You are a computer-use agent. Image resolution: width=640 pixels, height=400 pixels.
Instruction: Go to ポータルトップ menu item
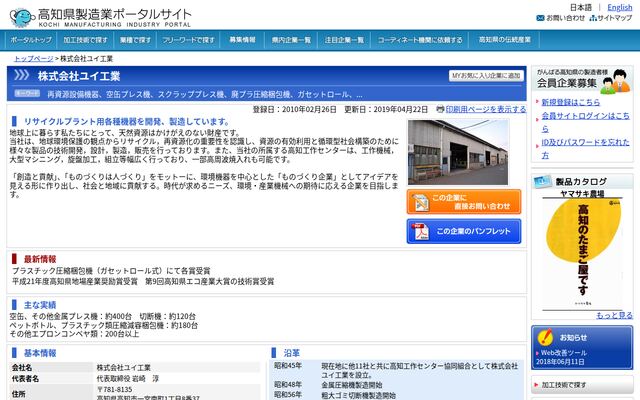31,40
